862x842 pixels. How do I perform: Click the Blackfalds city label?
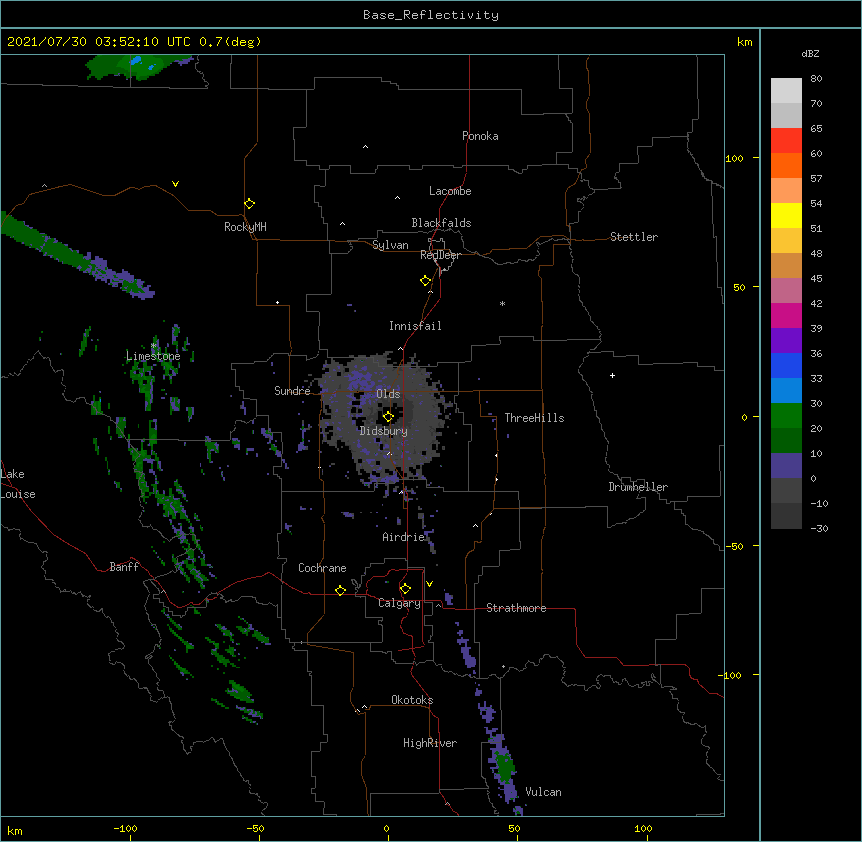(441, 223)
